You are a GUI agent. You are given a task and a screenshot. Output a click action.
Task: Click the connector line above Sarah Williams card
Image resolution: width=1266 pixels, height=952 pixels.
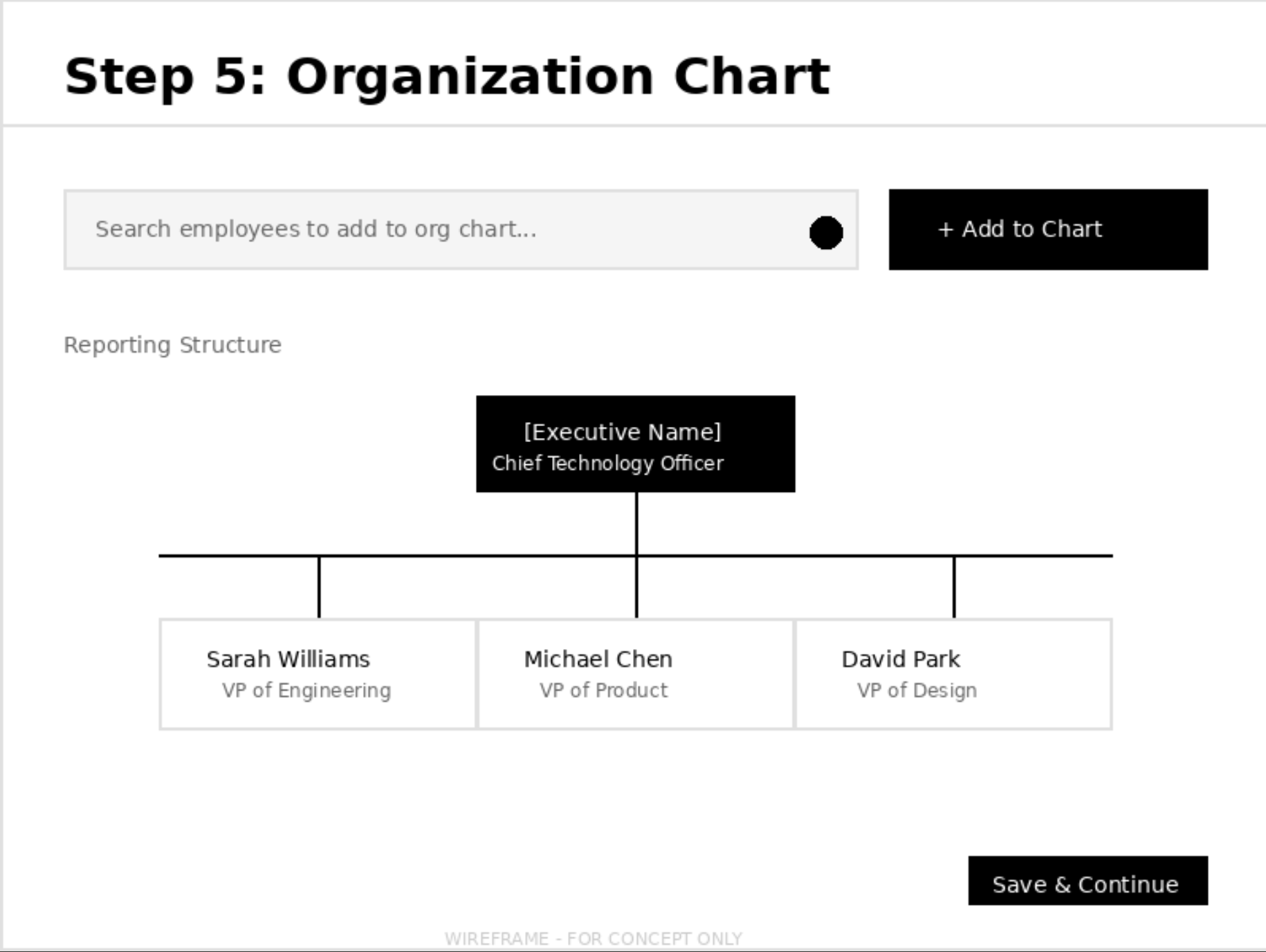click(x=319, y=587)
